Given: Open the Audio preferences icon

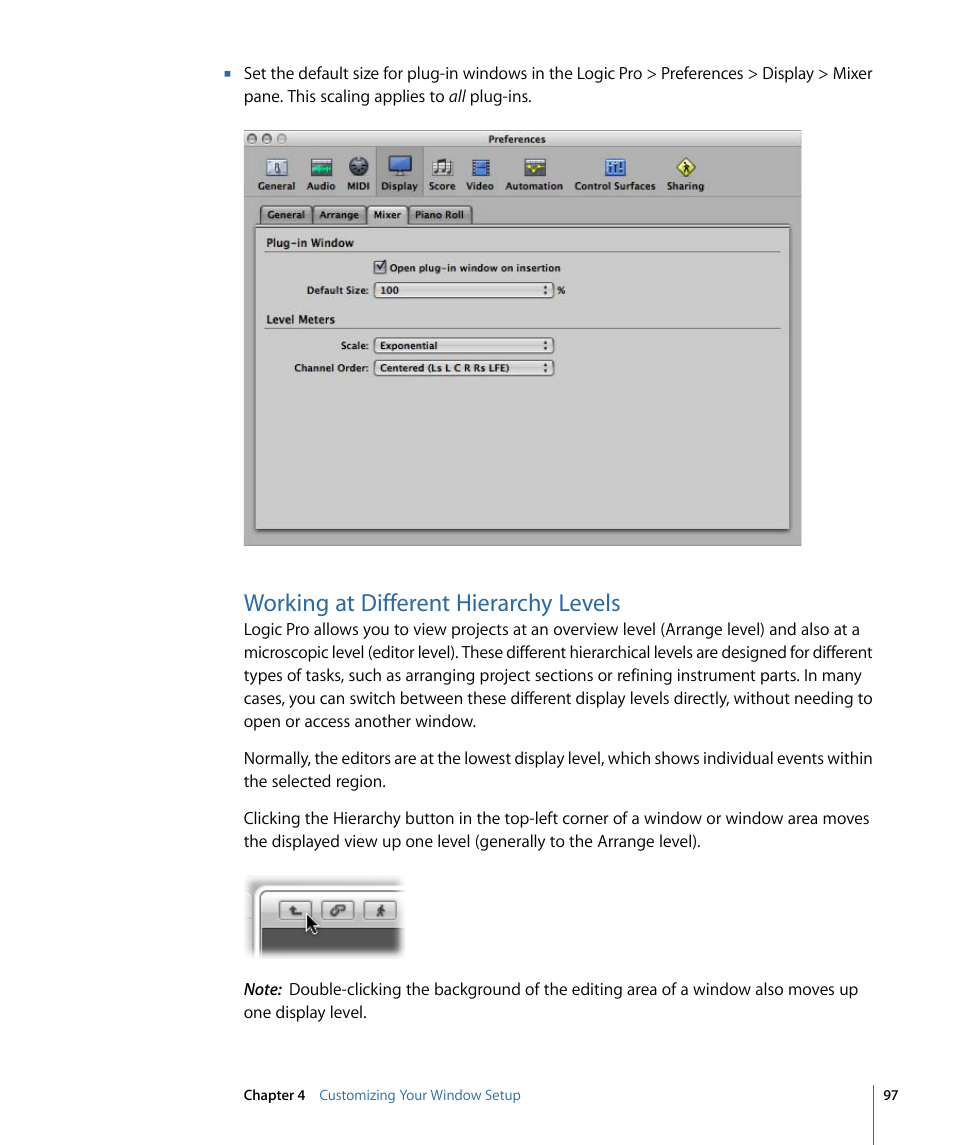Looking at the screenshot, I should tap(321, 174).
